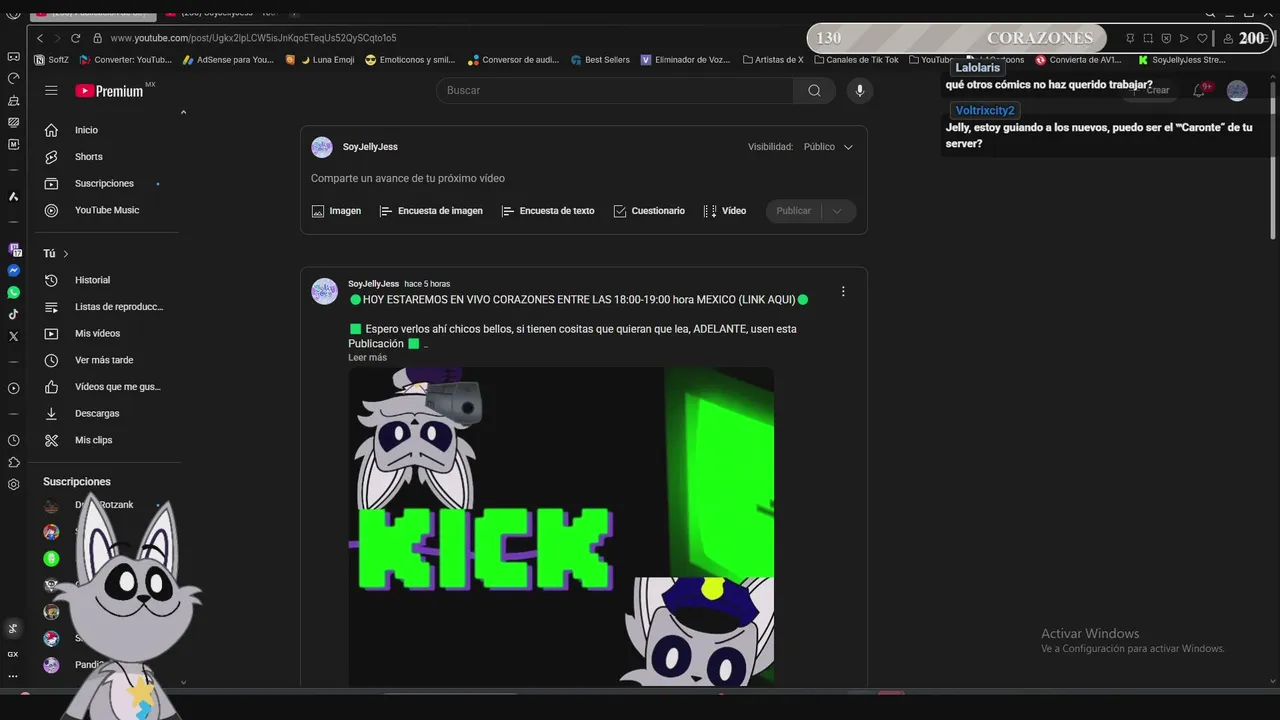Open Messenger in the browser sidebar
The width and height of the screenshot is (1280, 720).
point(13,271)
